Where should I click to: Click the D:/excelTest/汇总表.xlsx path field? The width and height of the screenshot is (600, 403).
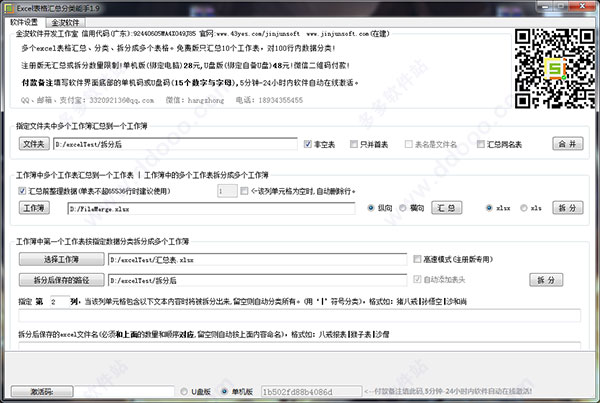pos(258,260)
